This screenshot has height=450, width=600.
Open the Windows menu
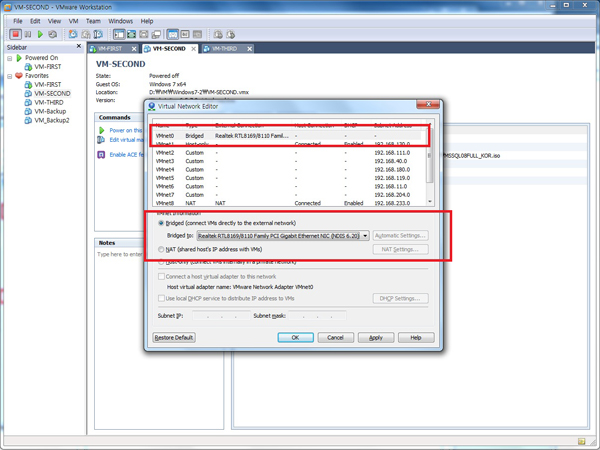[x=121, y=21]
